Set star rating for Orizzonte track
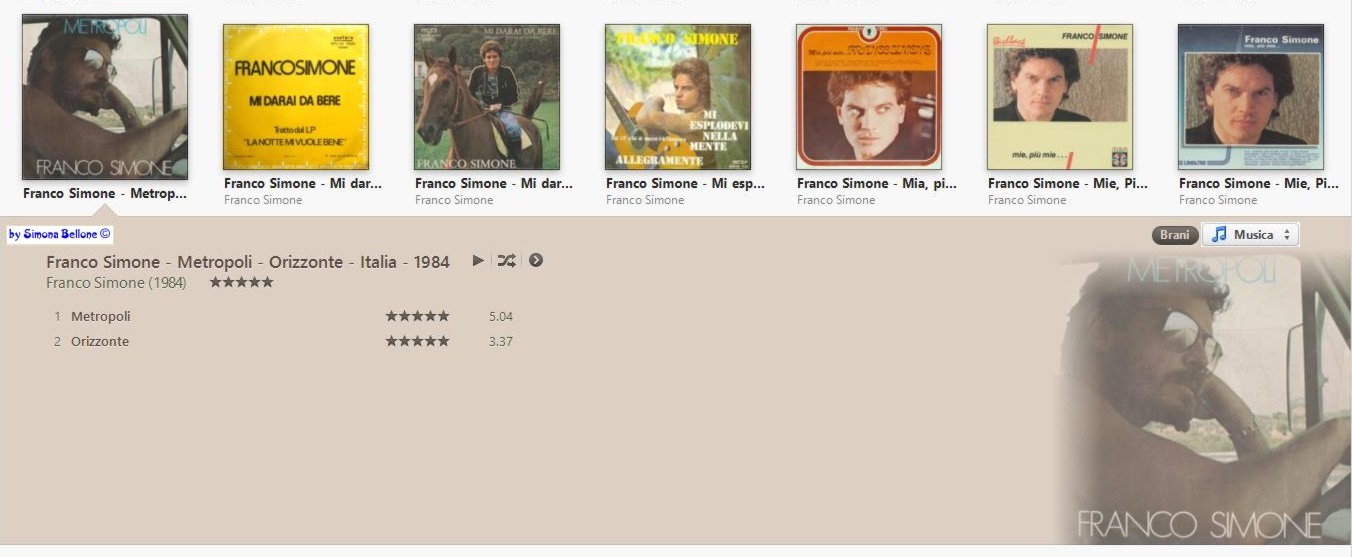The width and height of the screenshot is (1352, 557). [x=417, y=341]
